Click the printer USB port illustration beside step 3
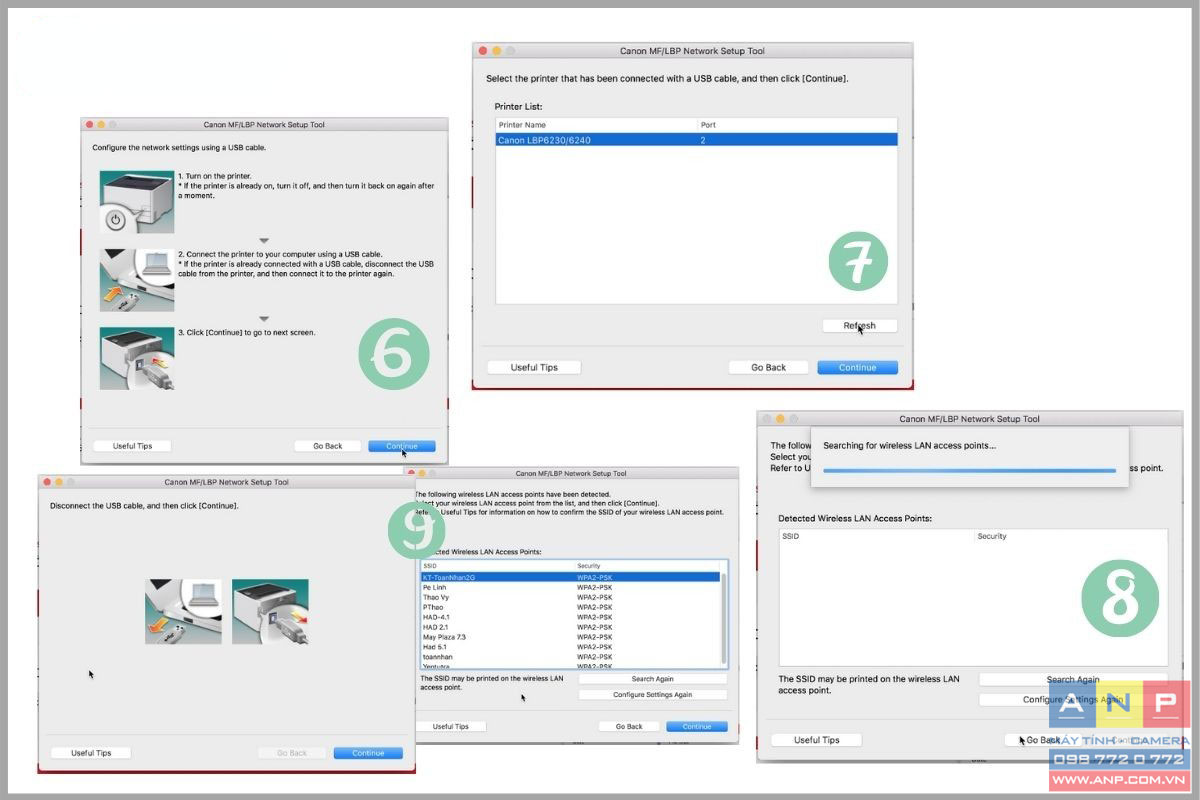 tap(136, 358)
